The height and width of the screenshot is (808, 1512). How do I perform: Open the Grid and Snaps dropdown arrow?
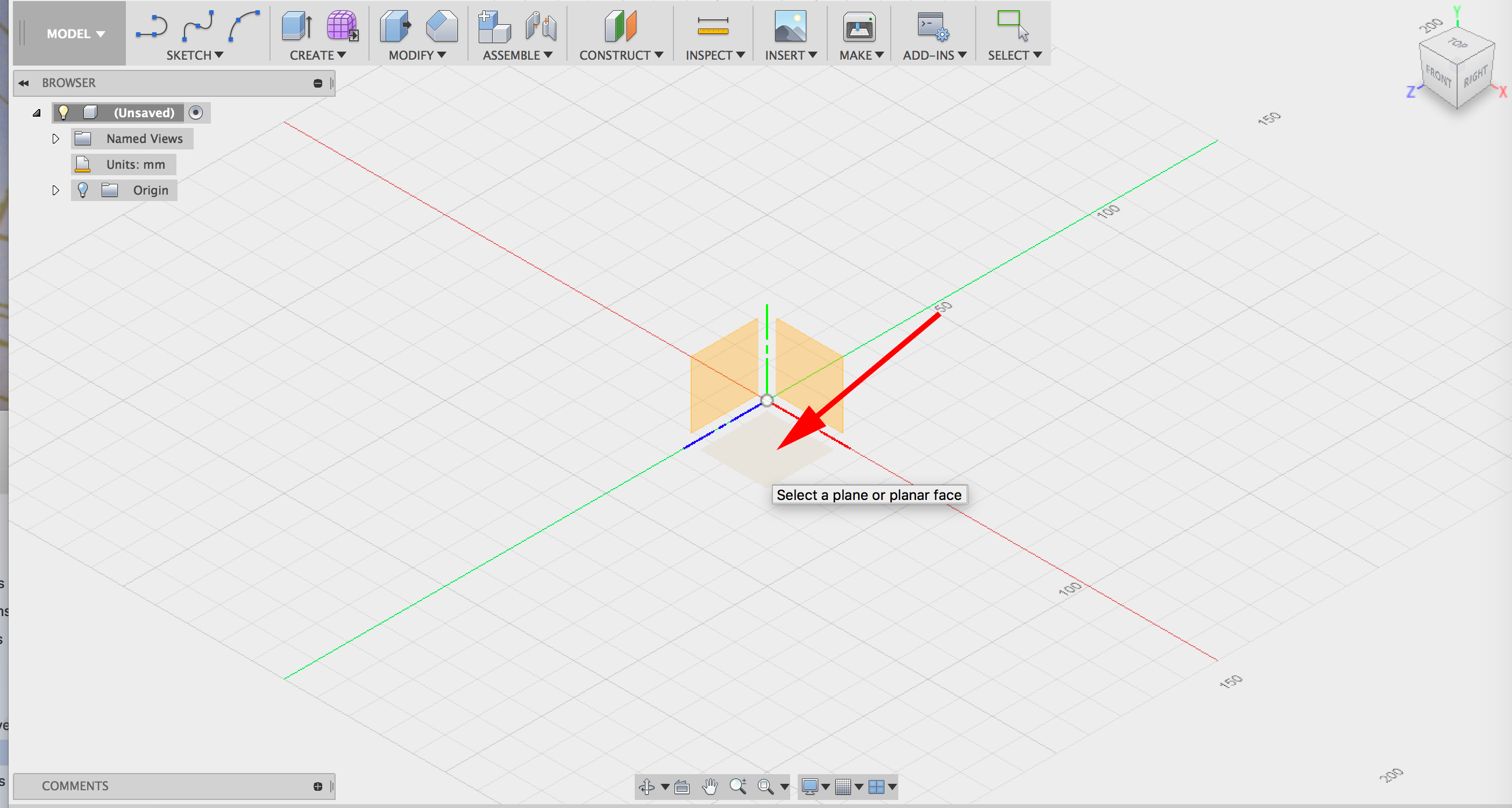[x=858, y=787]
